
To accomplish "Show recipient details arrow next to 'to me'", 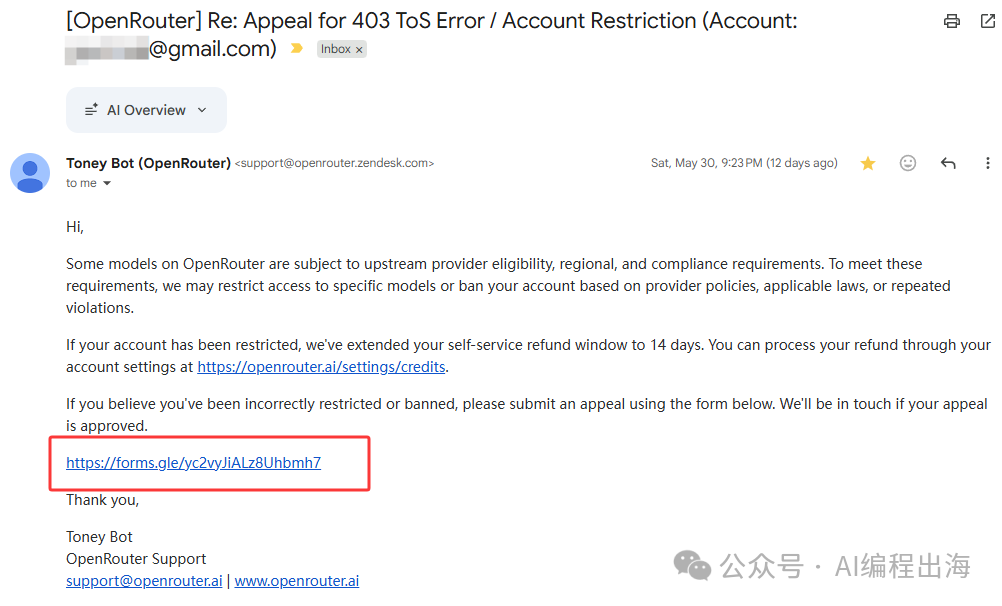I will coord(107,183).
